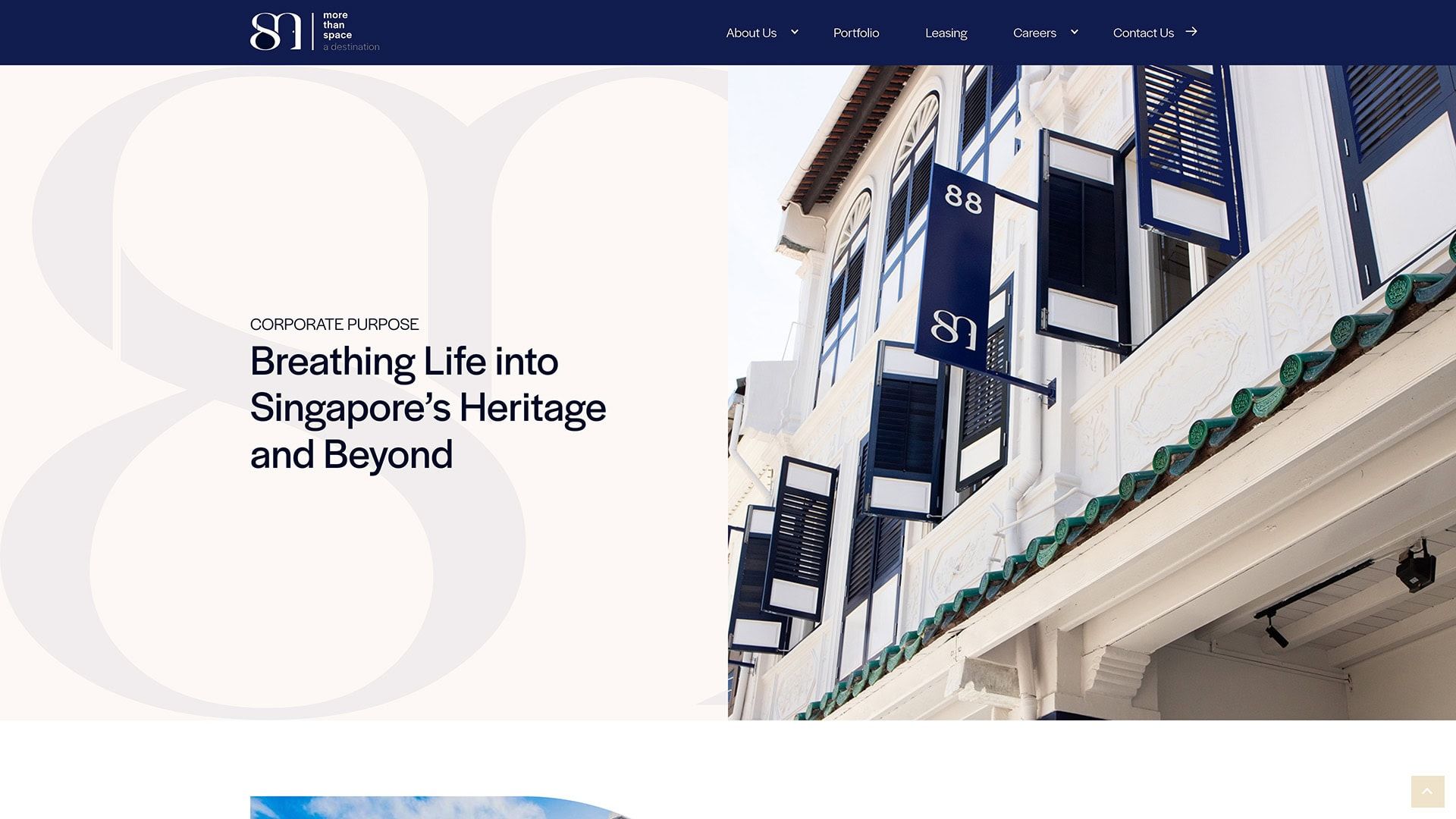Image resolution: width=1456 pixels, height=819 pixels.
Task: Open the About Us menu
Action: click(x=751, y=33)
